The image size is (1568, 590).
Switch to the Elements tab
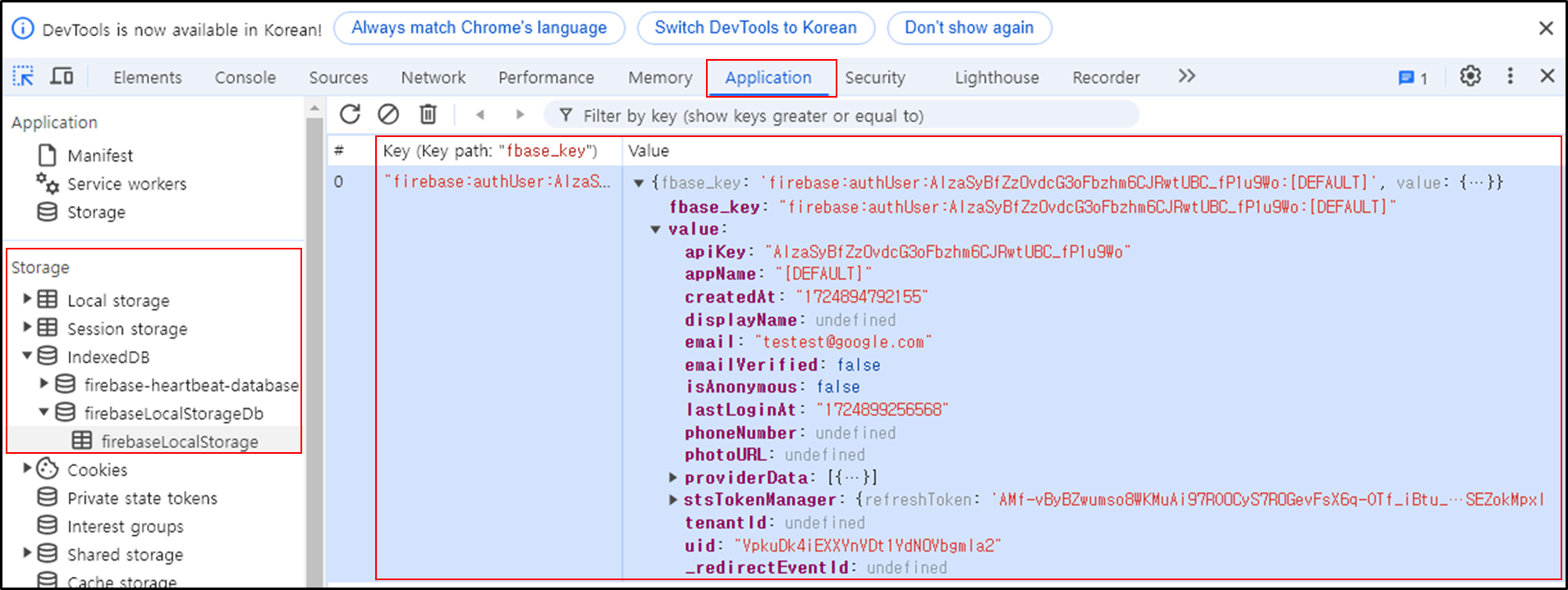148,77
